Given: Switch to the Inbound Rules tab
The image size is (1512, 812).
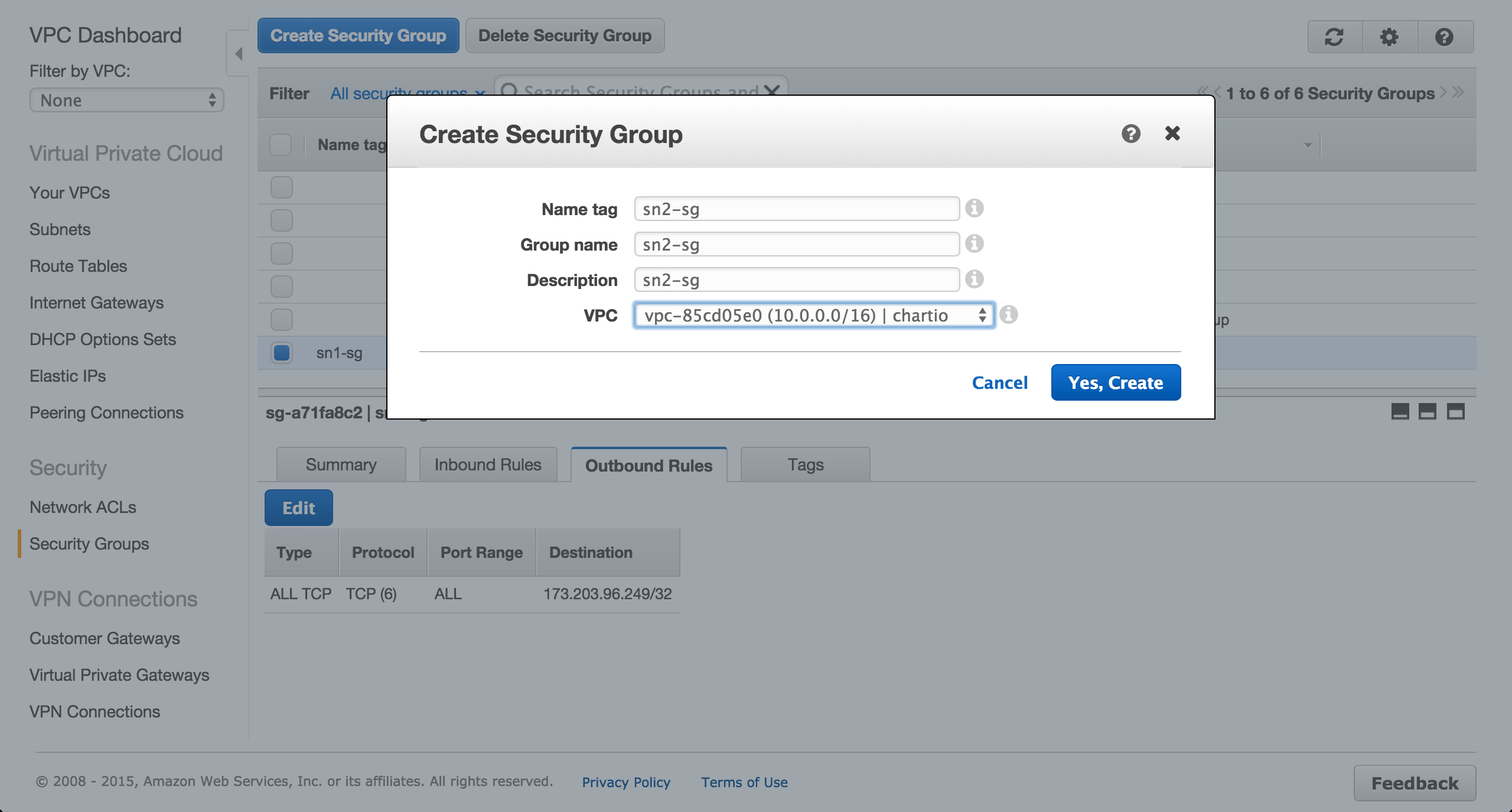Looking at the screenshot, I should point(488,465).
